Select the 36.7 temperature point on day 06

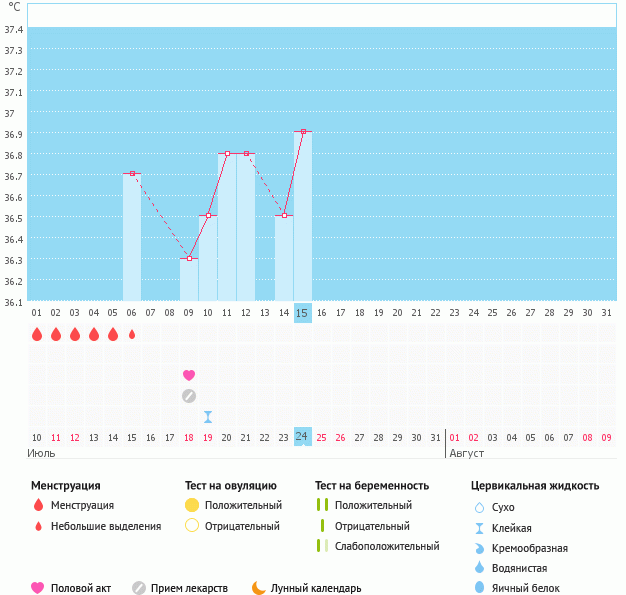tap(132, 173)
